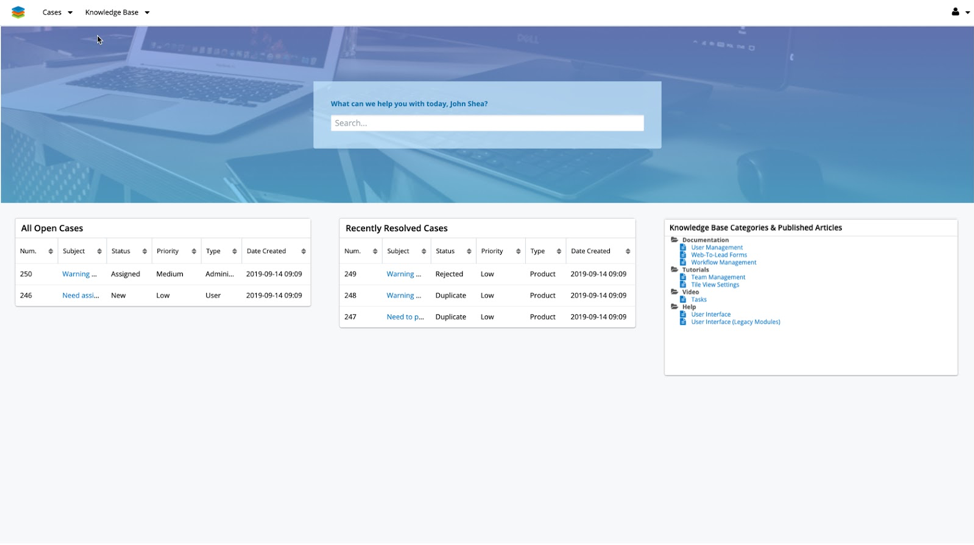Click the app logo in the top-left corner

(x=18, y=12)
